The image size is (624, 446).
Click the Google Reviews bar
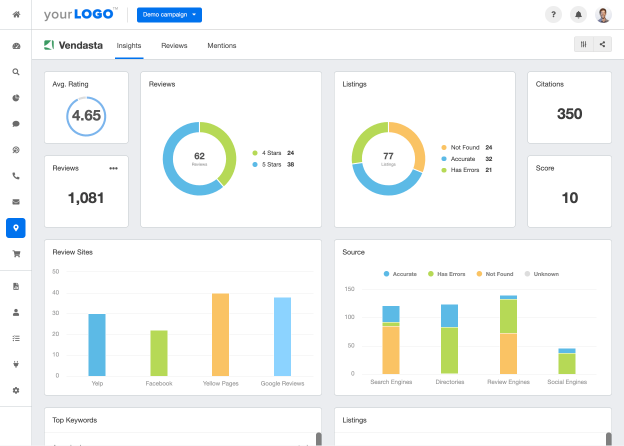coord(282,337)
